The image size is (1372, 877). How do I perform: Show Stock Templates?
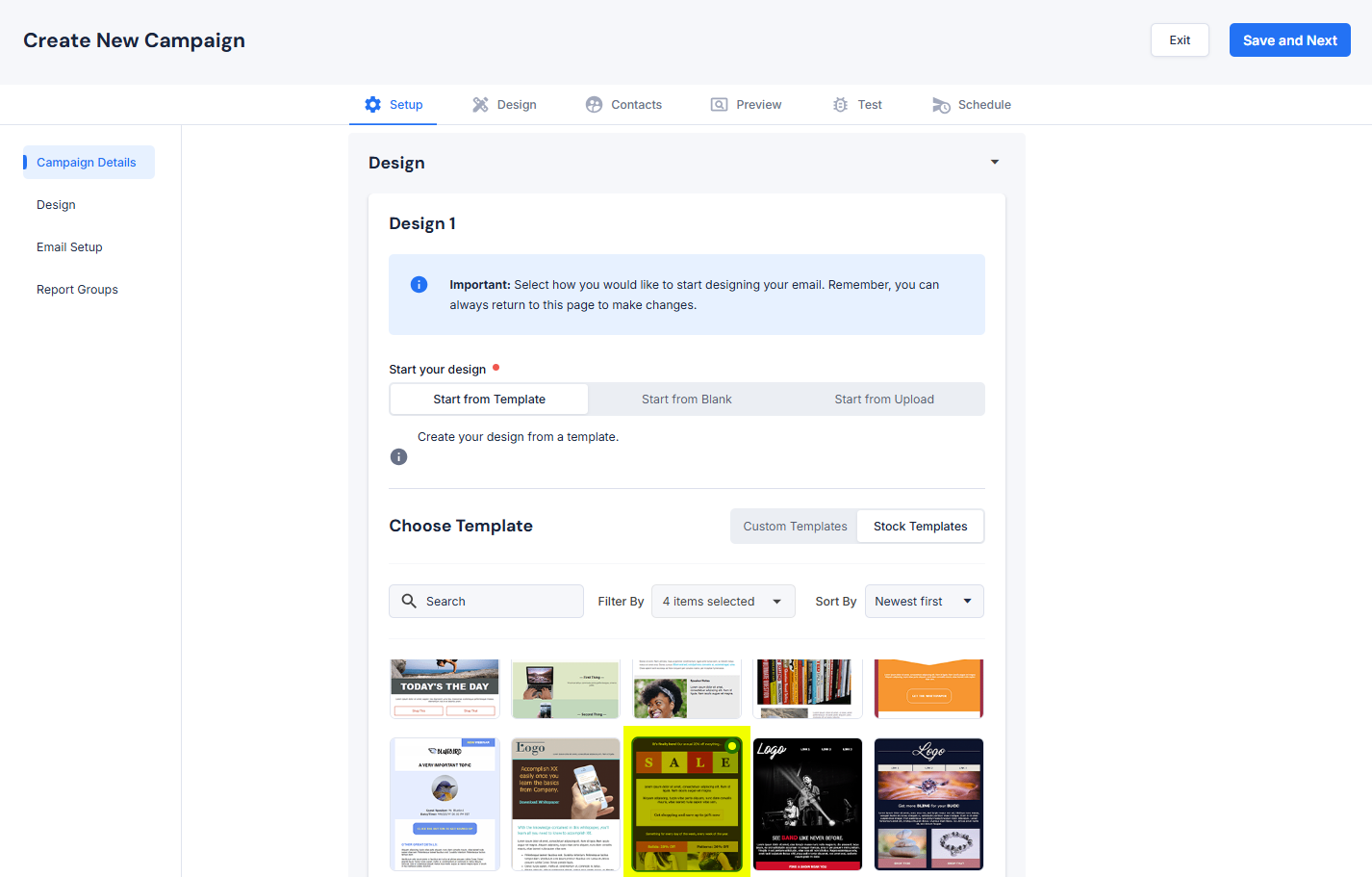tap(921, 526)
